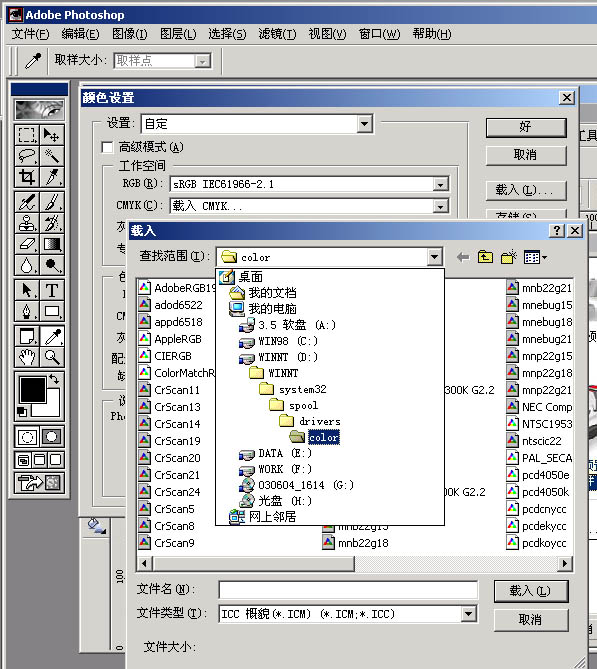The image size is (597, 669).
Task: Open the view menu dropdown in Load dialog
Action: [x=535, y=257]
